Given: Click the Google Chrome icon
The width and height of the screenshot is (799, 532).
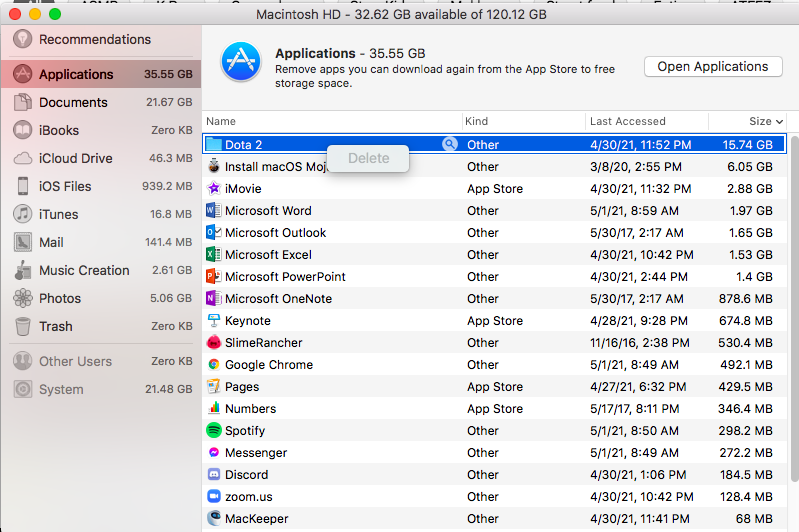Looking at the screenshot, I should [x=214, y=364].
